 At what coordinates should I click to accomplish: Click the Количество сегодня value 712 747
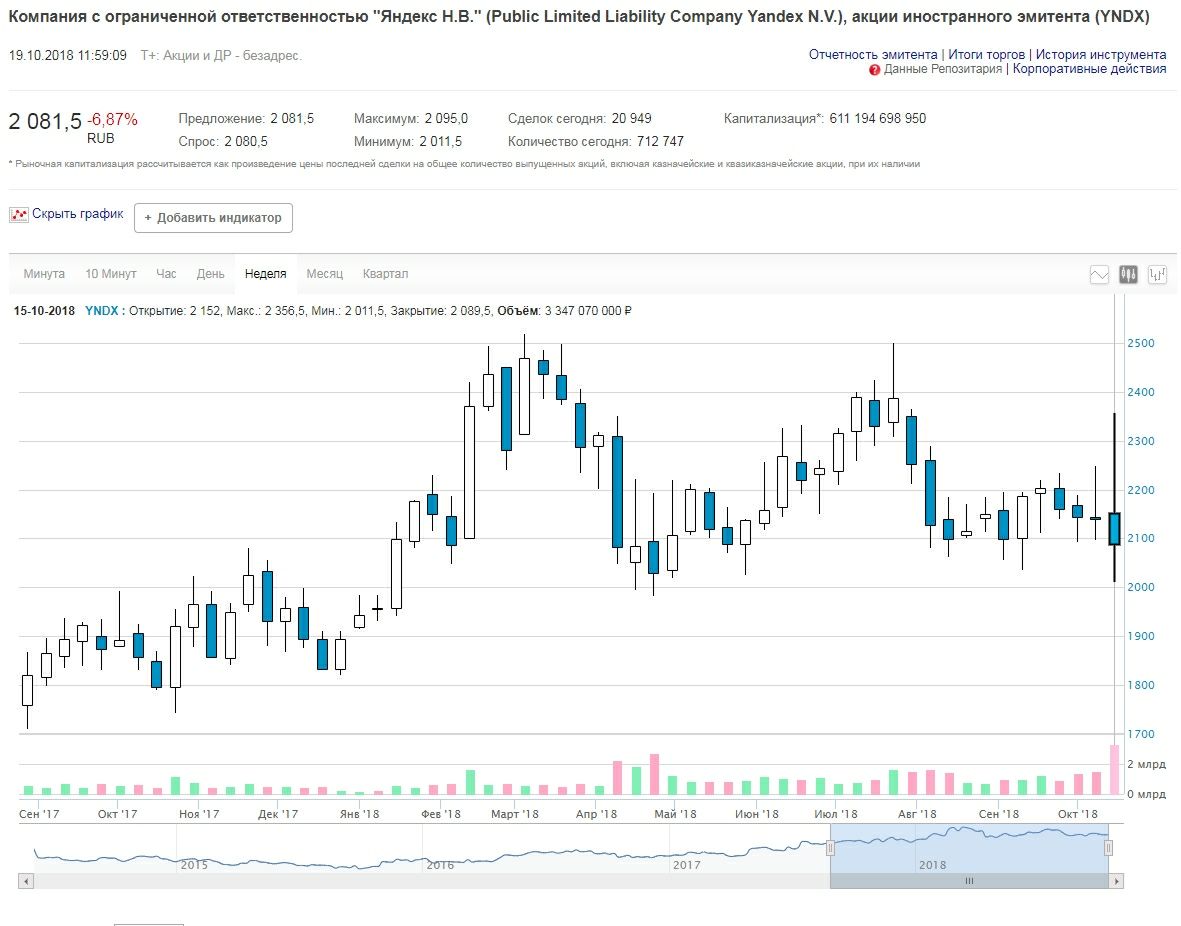coord(660,141)
